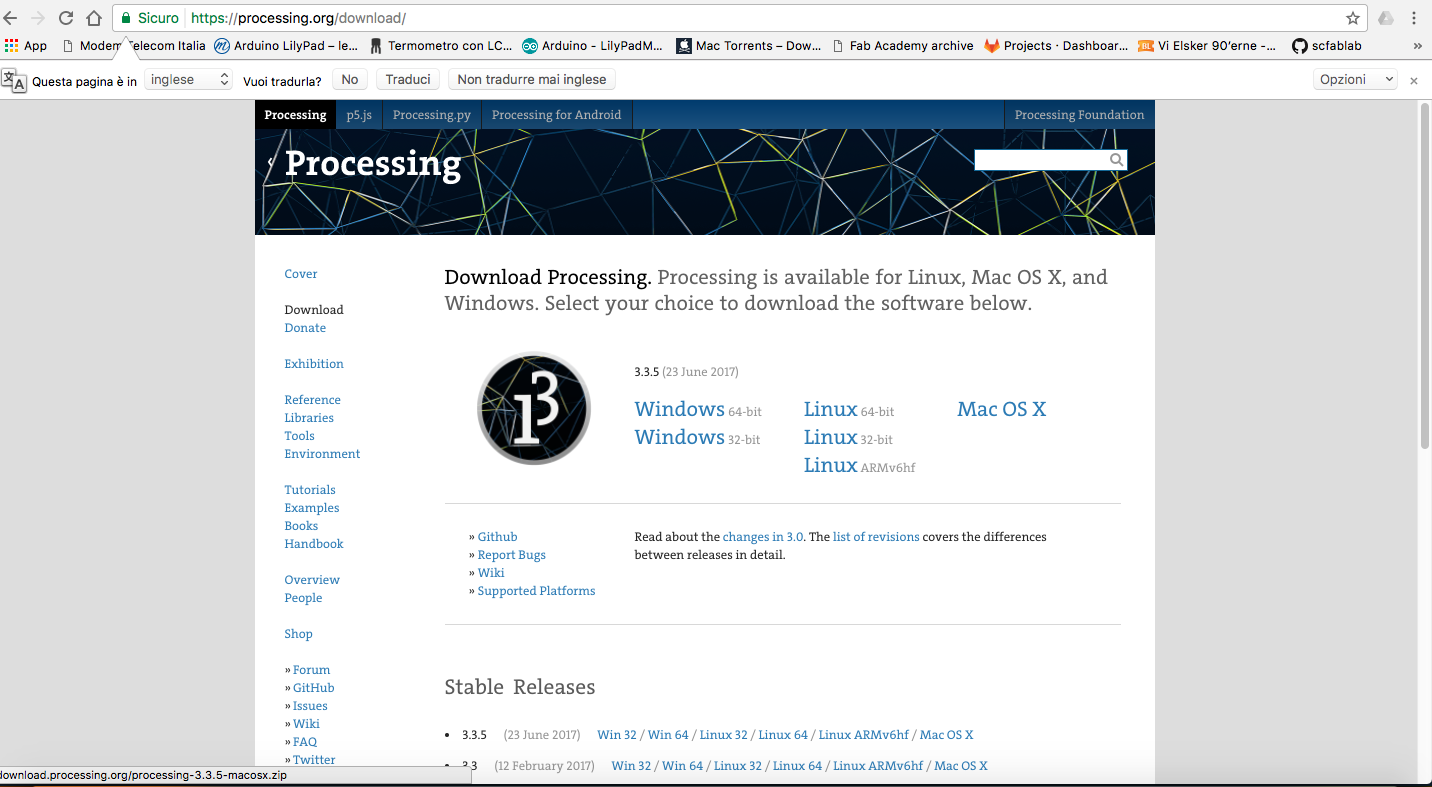Open the Github link in main content
Viewport: 1432px width, 787px height.
[x=497, y=537]
